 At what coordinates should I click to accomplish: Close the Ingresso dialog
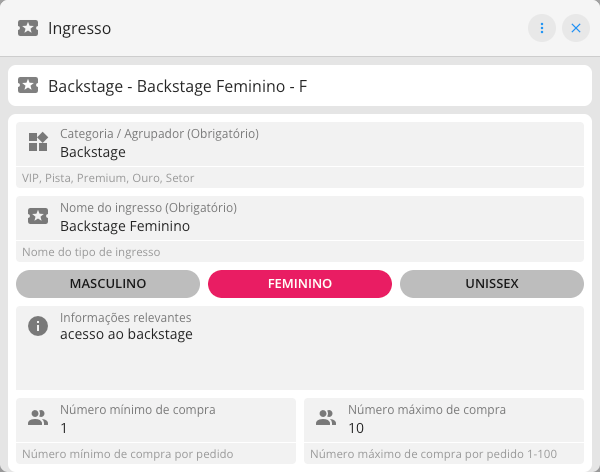(x=576, y=28)
